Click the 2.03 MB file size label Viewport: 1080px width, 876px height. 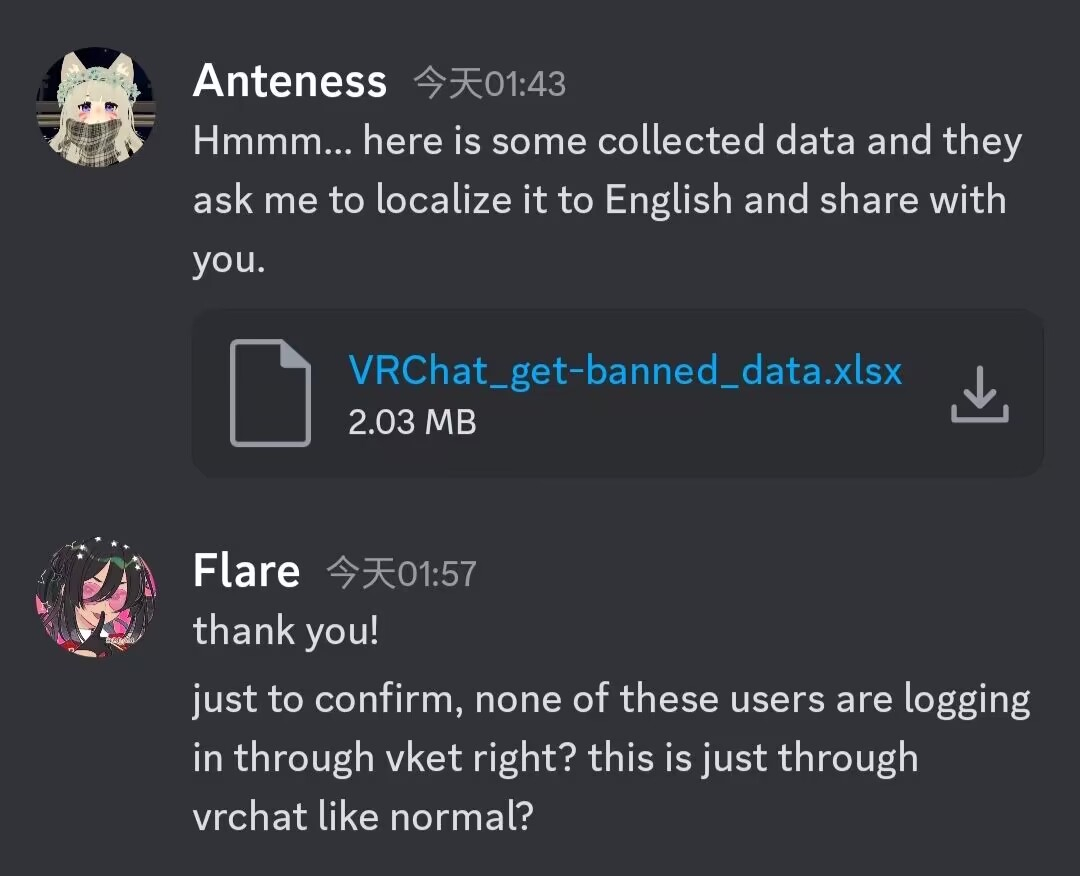coord(412,423)
